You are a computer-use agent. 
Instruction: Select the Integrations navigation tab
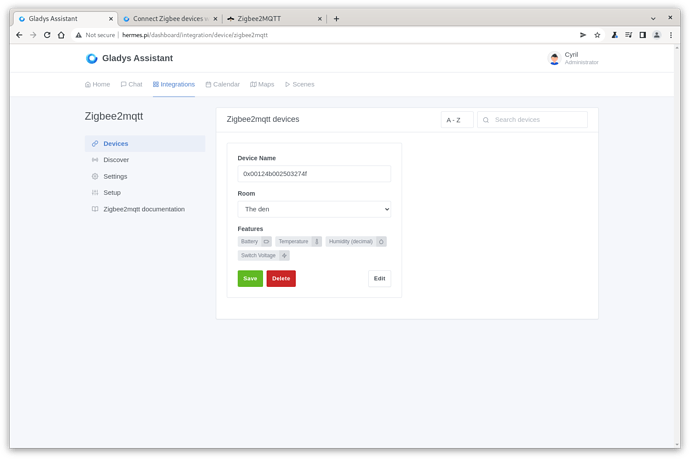174,84
